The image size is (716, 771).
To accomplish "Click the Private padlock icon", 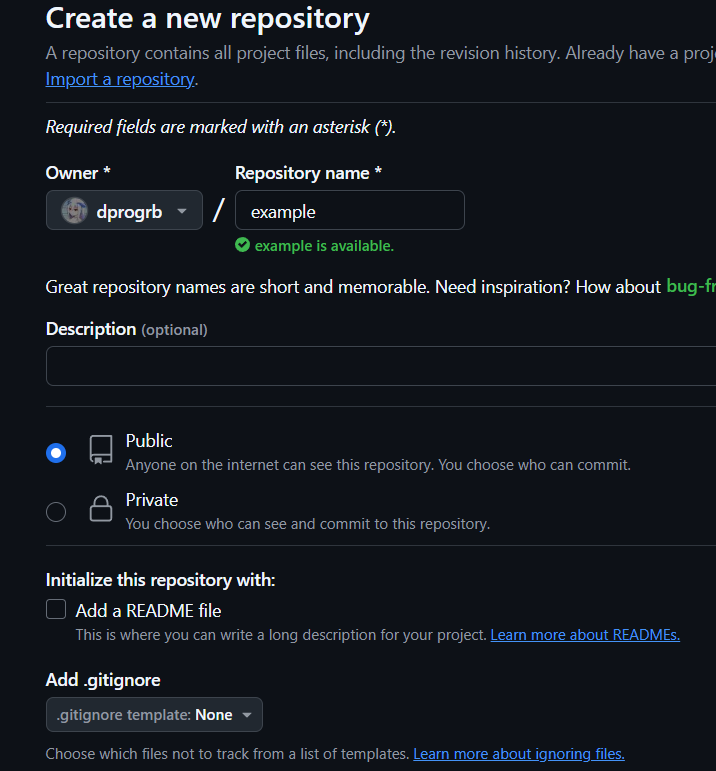I will 101,508.
